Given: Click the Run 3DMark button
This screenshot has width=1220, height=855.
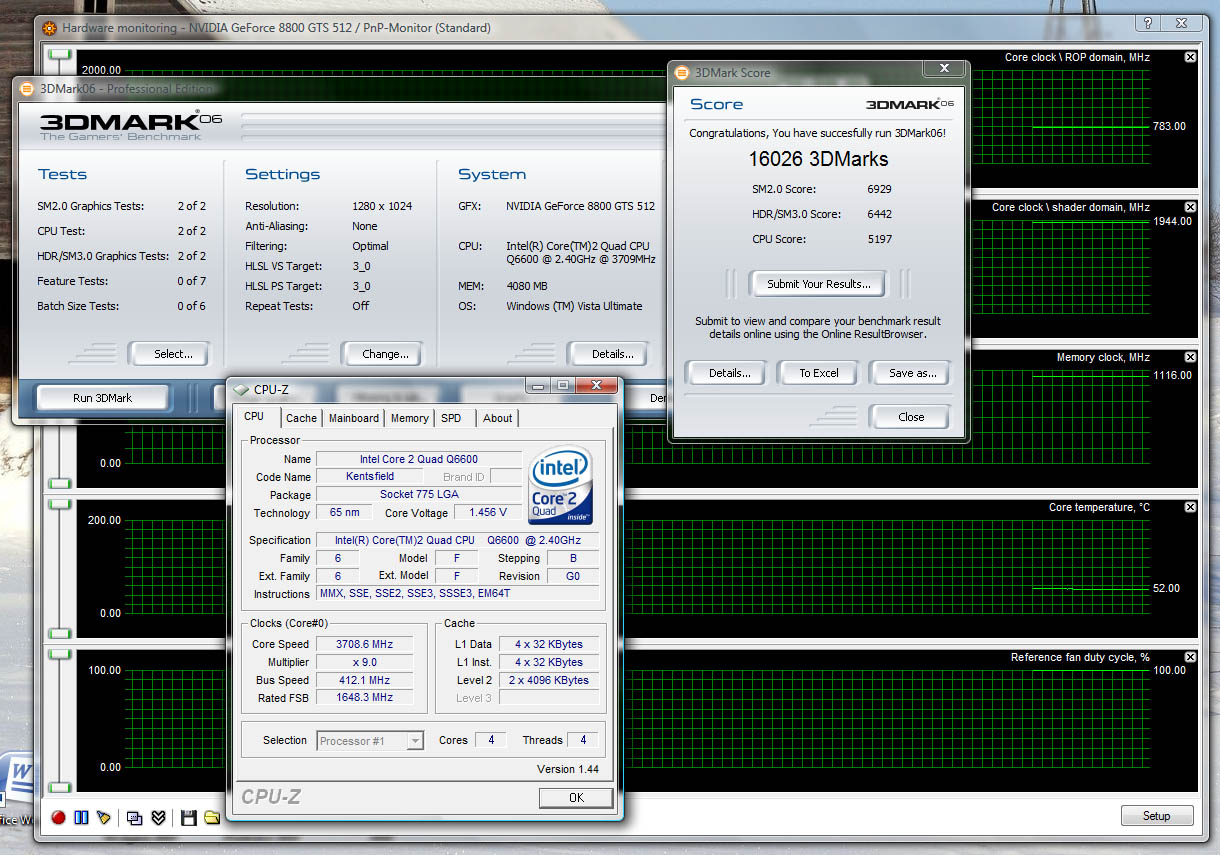Looking at the screenshot, I should pos(102,398).
